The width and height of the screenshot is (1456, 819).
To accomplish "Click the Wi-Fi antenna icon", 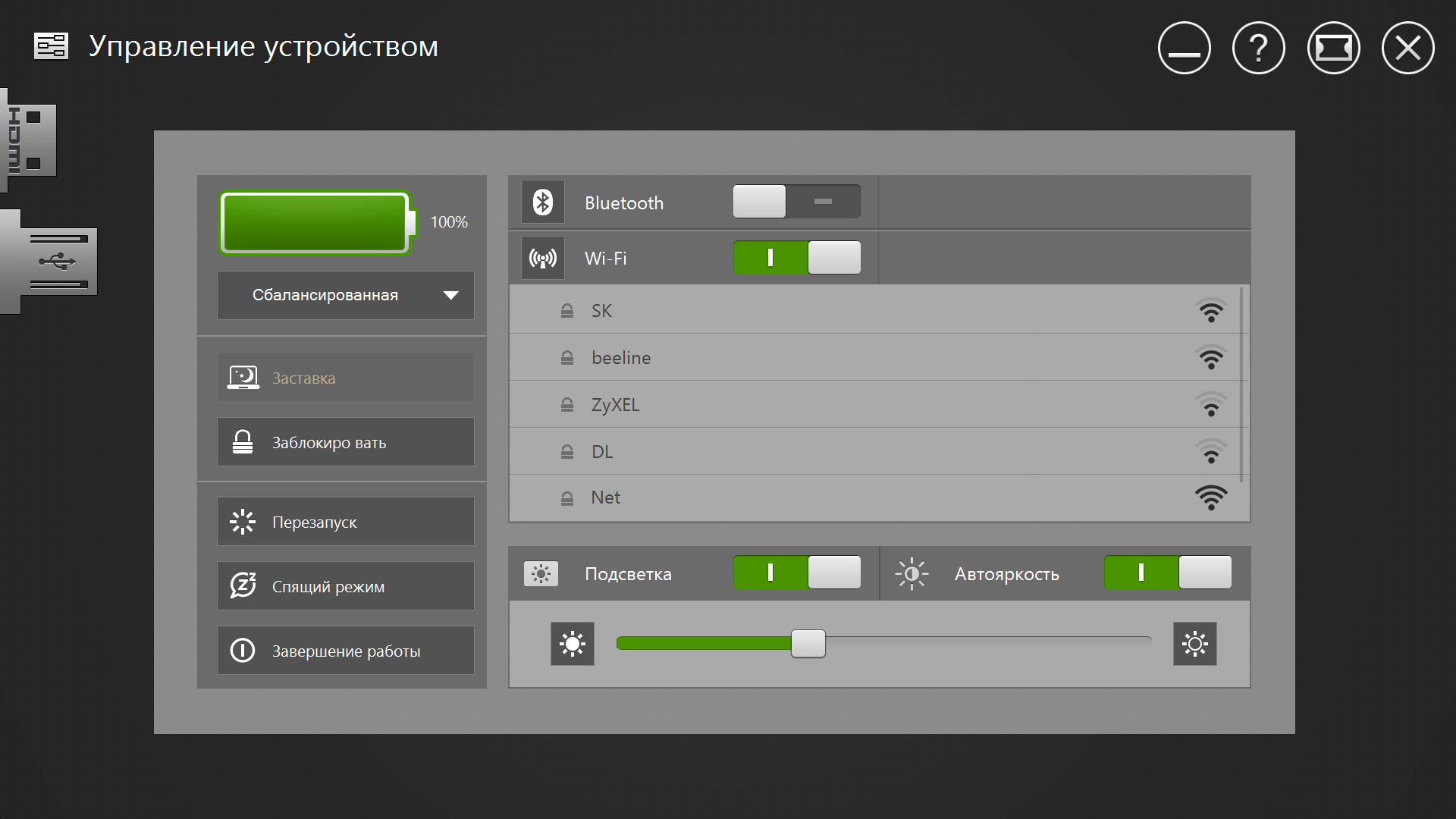I will 543,258.
